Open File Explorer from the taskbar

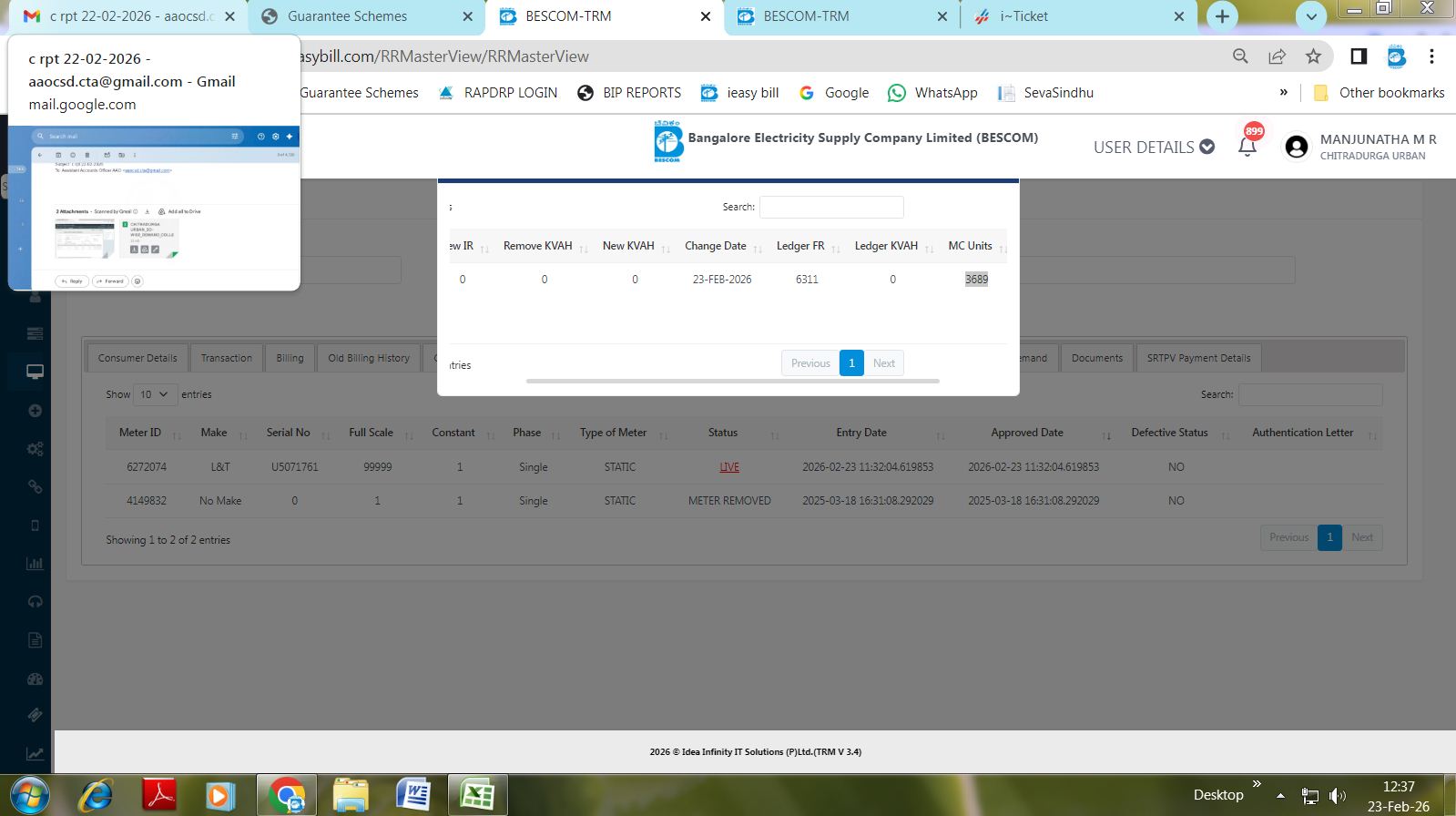(351, 795)
